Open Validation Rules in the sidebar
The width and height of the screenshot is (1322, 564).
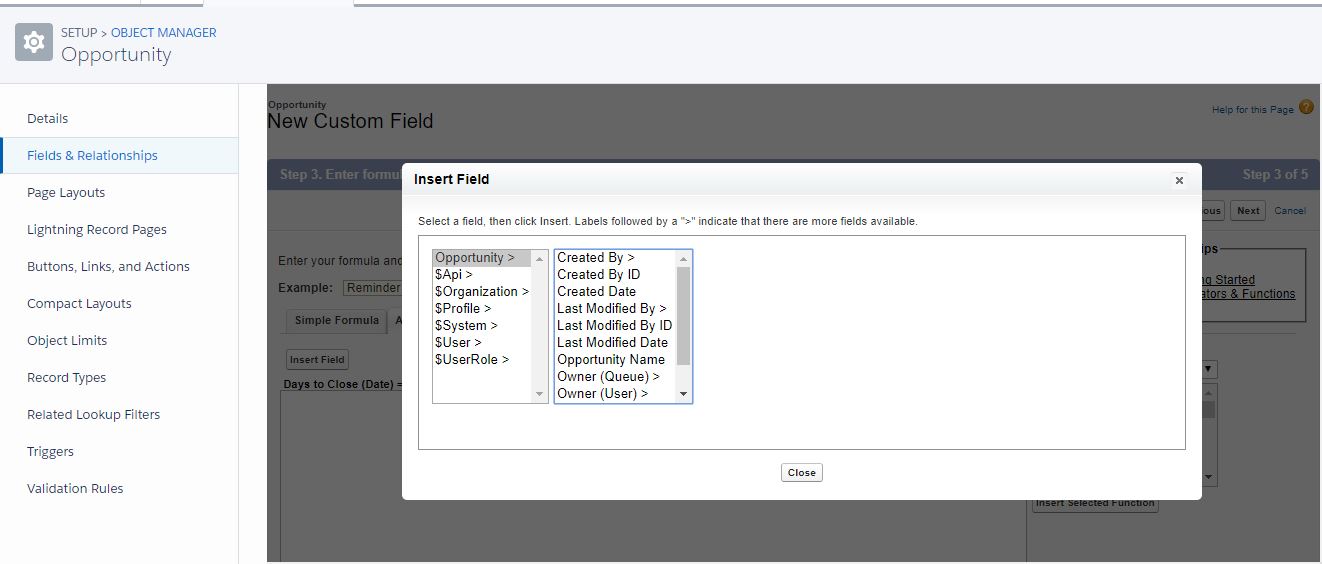75,488
